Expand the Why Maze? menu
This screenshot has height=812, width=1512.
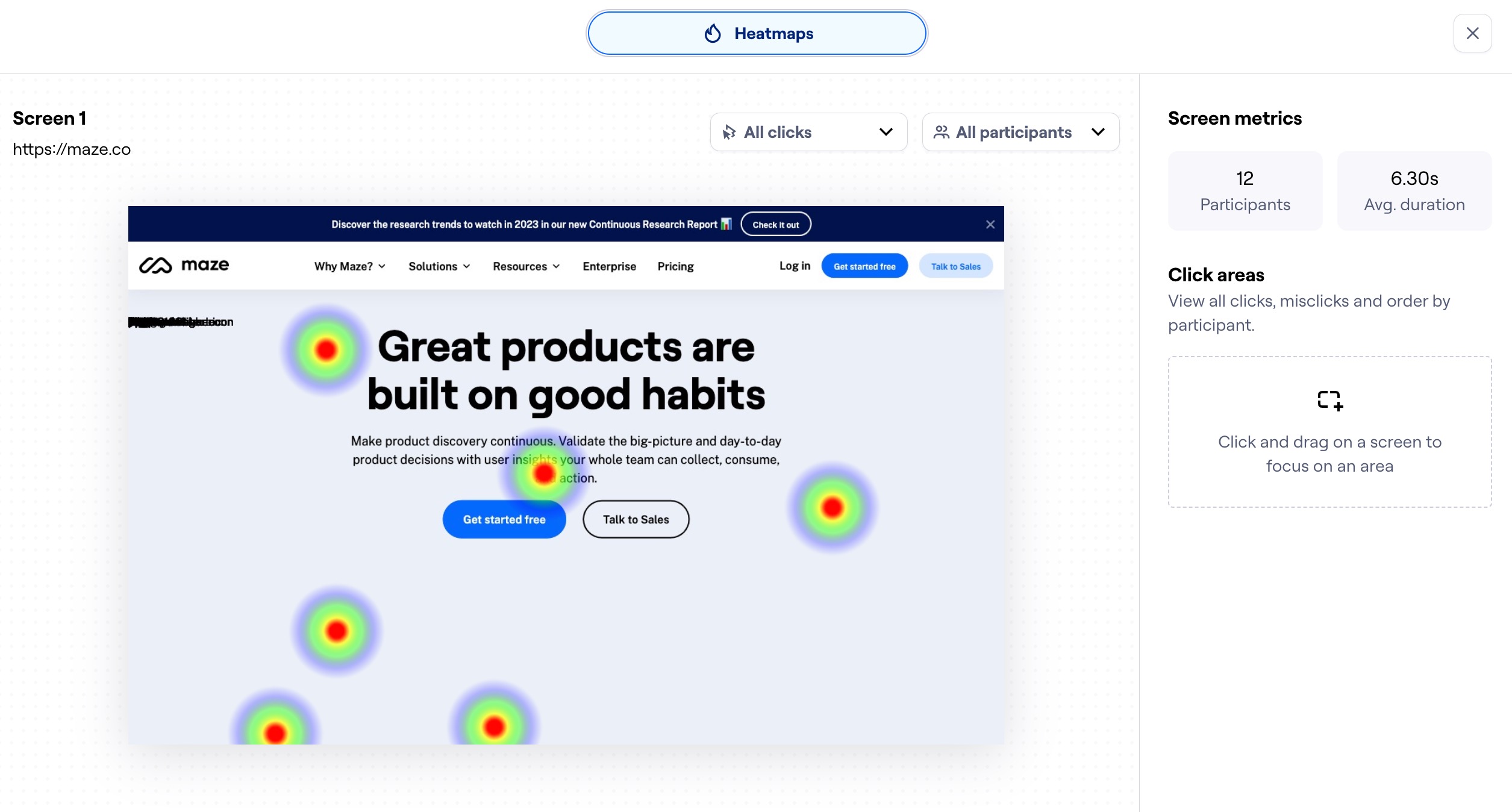[349, 266]
